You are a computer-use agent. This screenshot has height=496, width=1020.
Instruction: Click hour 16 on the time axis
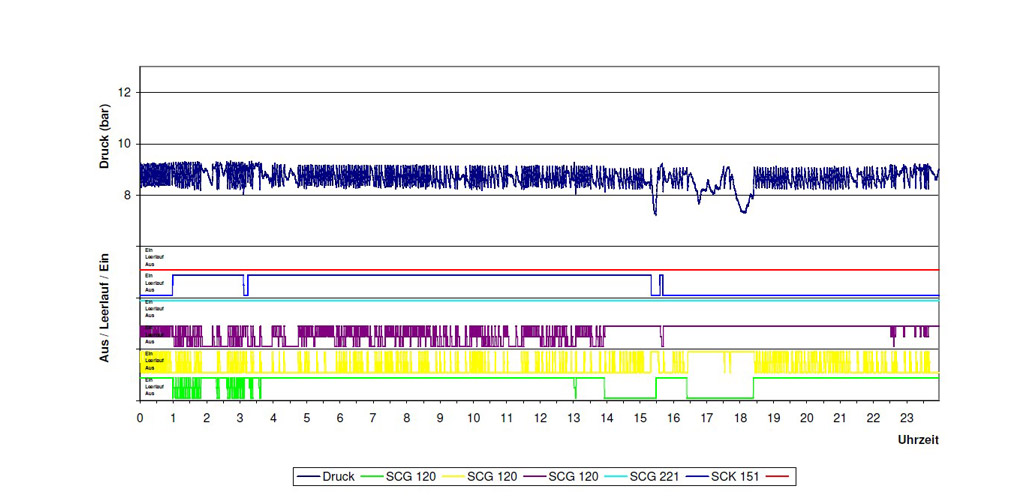click(673, 417)
